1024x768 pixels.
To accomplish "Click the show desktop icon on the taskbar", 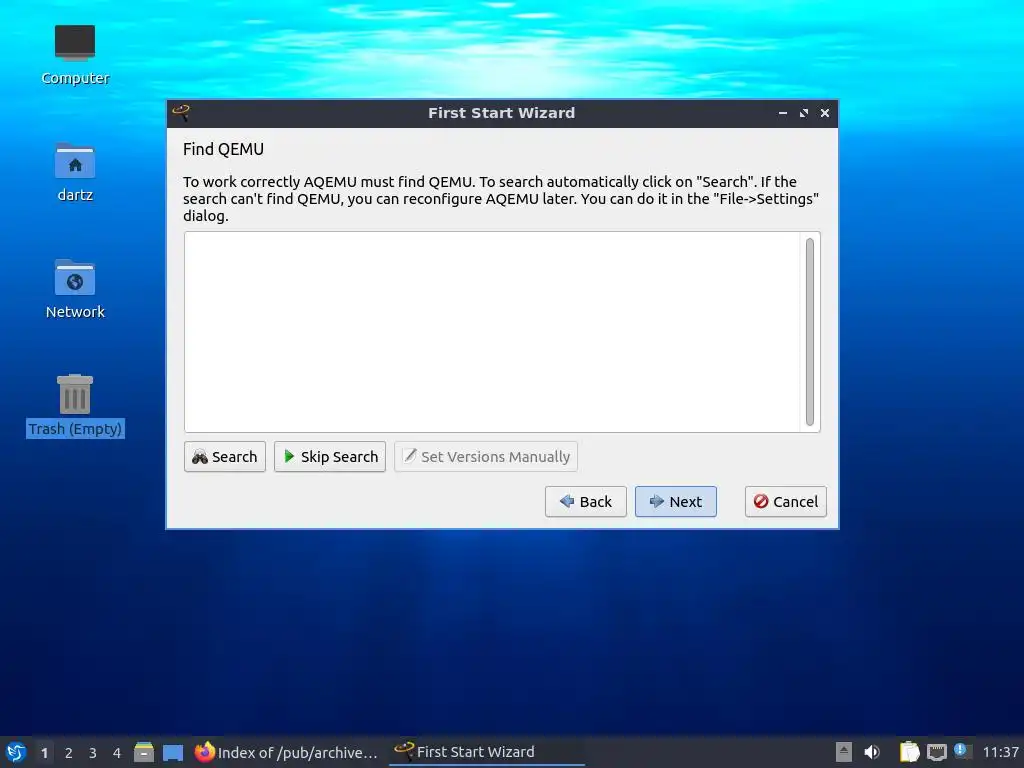I will coord(173,752).
